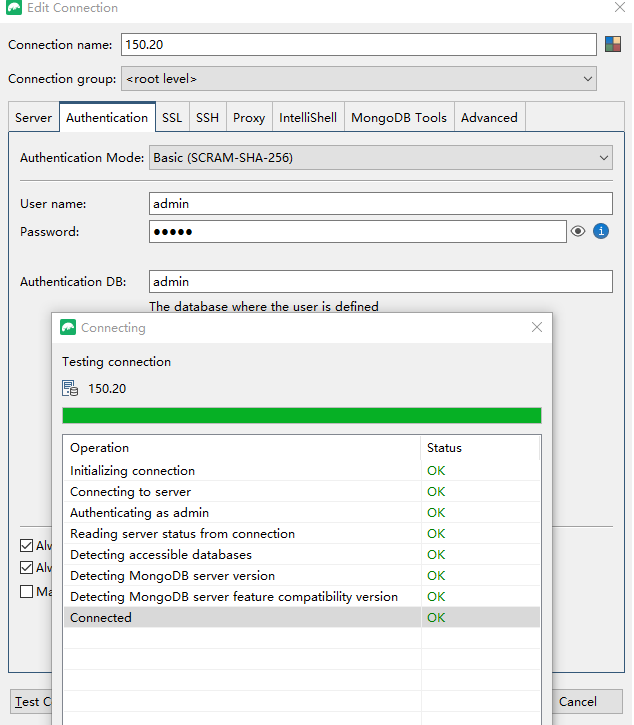The height and width of the screenshot is (725, 634).
Task: Select the Authentication tab
Action: pyautogui.click(x=107, y=117)
